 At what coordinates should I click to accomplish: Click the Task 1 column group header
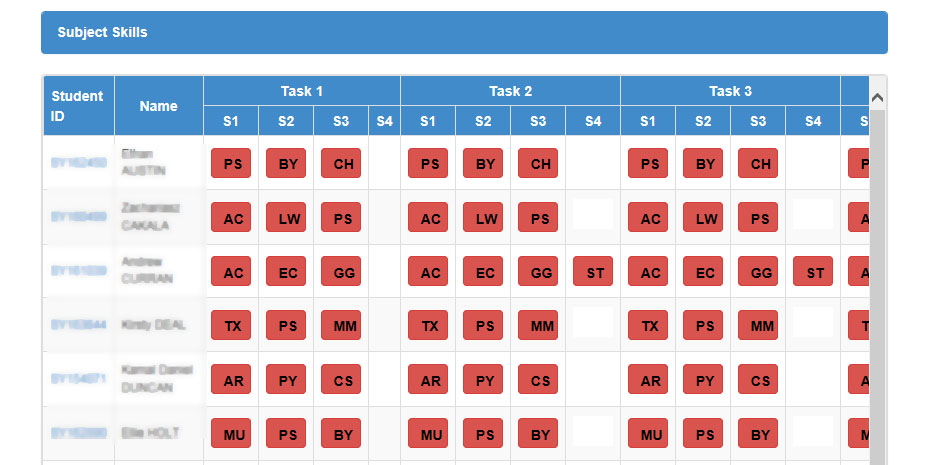click(x=302, y=91)
